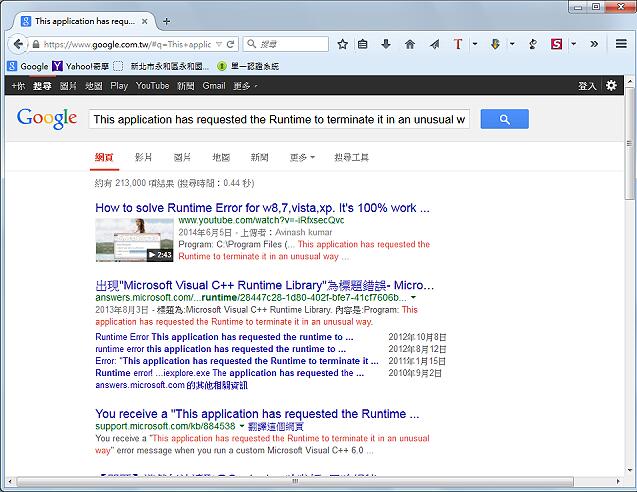Reload the page with the refresh icon
637x492 pixels.
click(230, 44)
